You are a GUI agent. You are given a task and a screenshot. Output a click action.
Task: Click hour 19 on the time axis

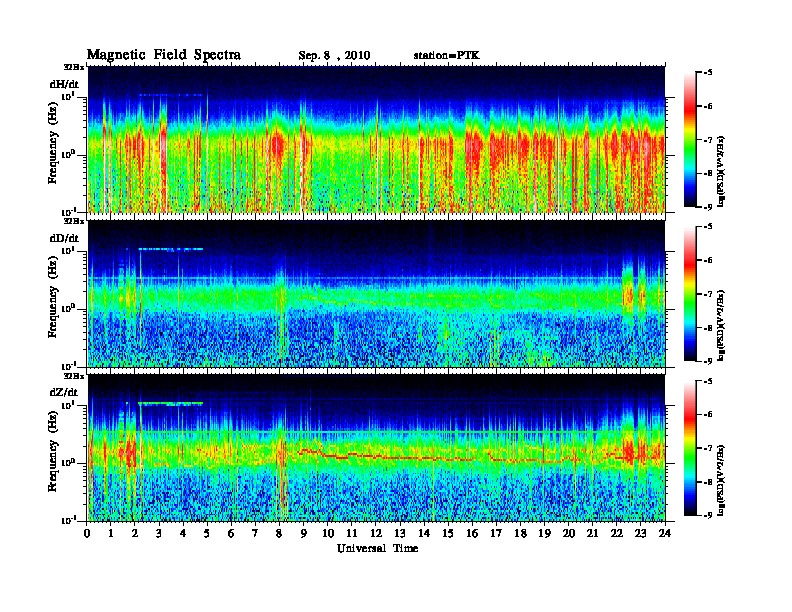[x=544, y=533]
